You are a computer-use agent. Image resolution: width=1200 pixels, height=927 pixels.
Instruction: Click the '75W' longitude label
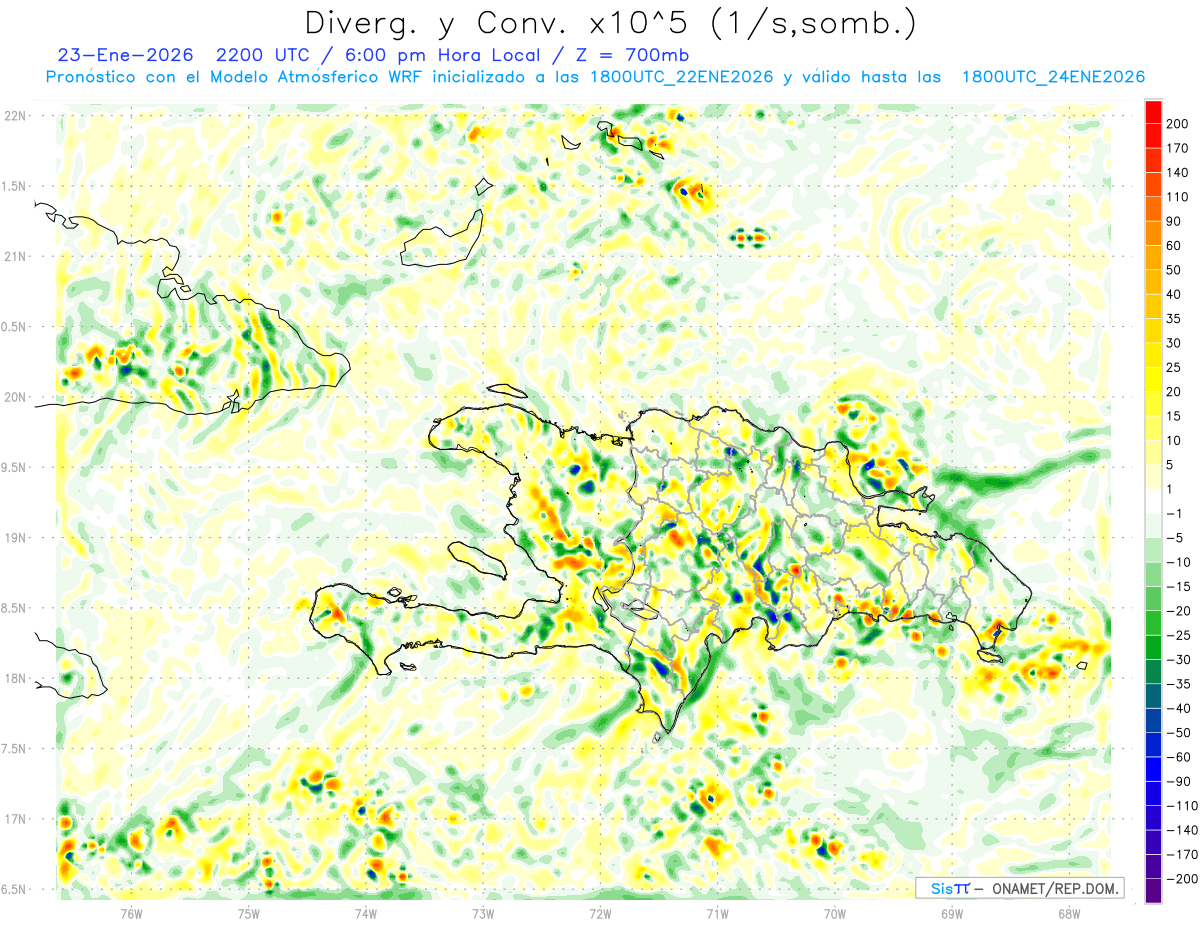pyautogui.click(x=249, y=912)
